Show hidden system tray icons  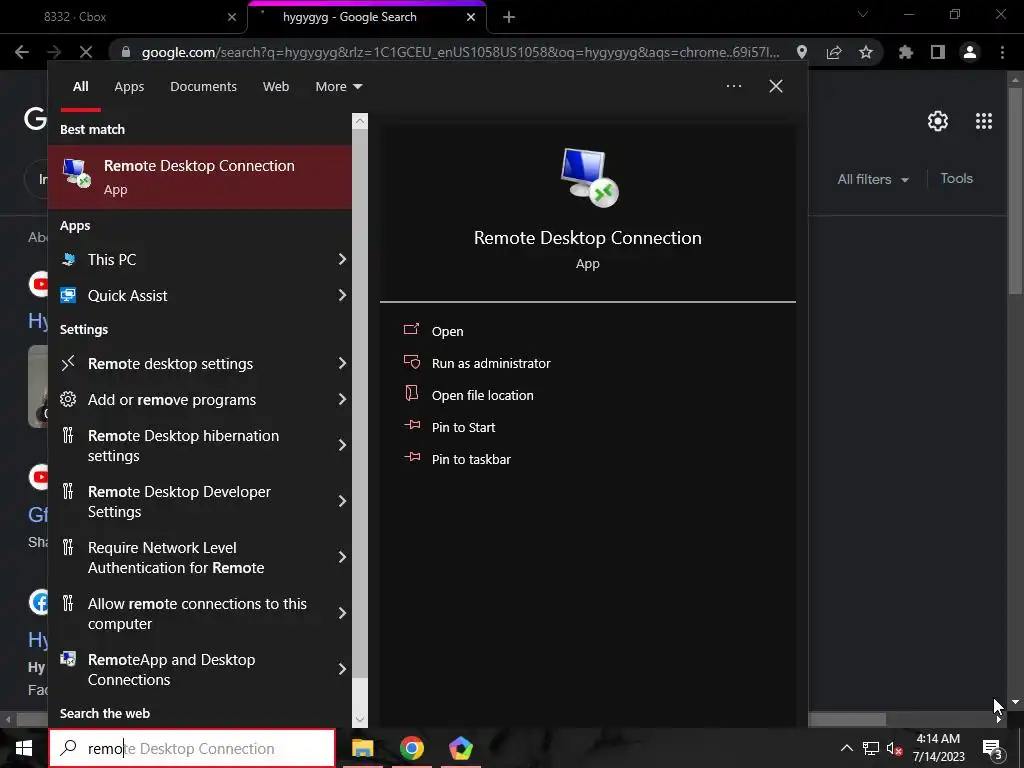pyautogui.click(x=846, y=748)
